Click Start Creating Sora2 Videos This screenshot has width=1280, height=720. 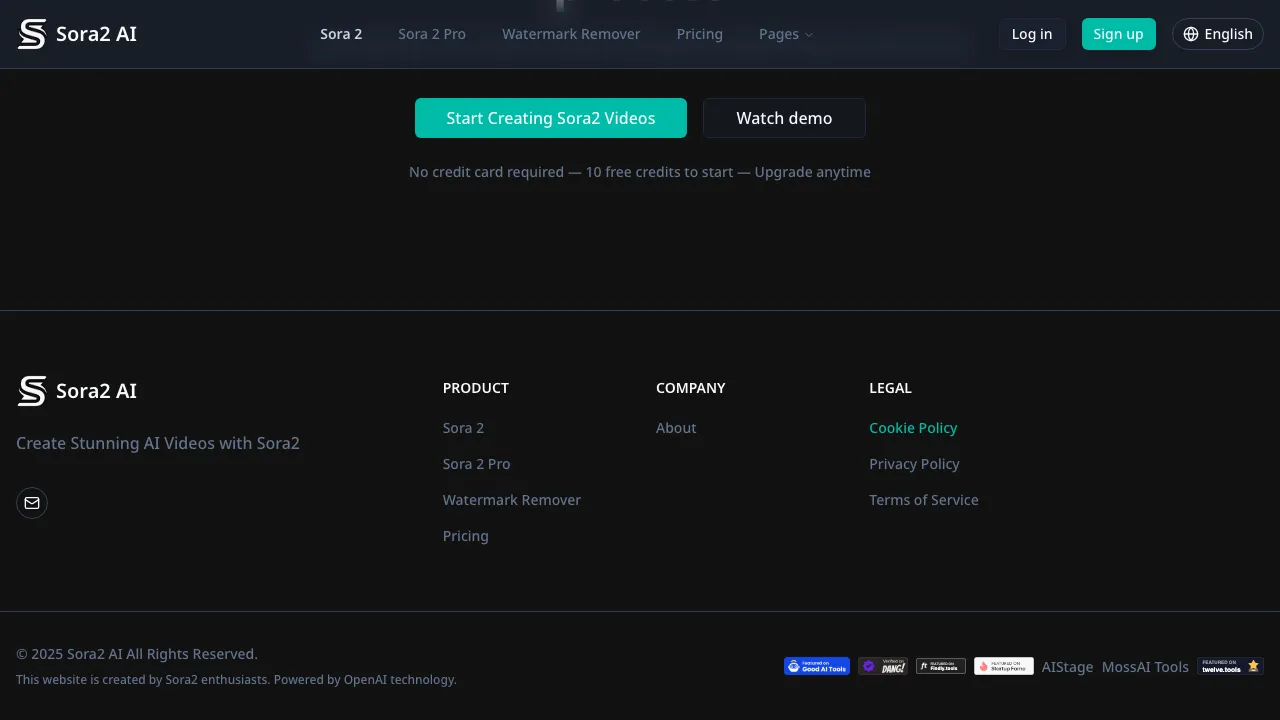click(550, 118)
